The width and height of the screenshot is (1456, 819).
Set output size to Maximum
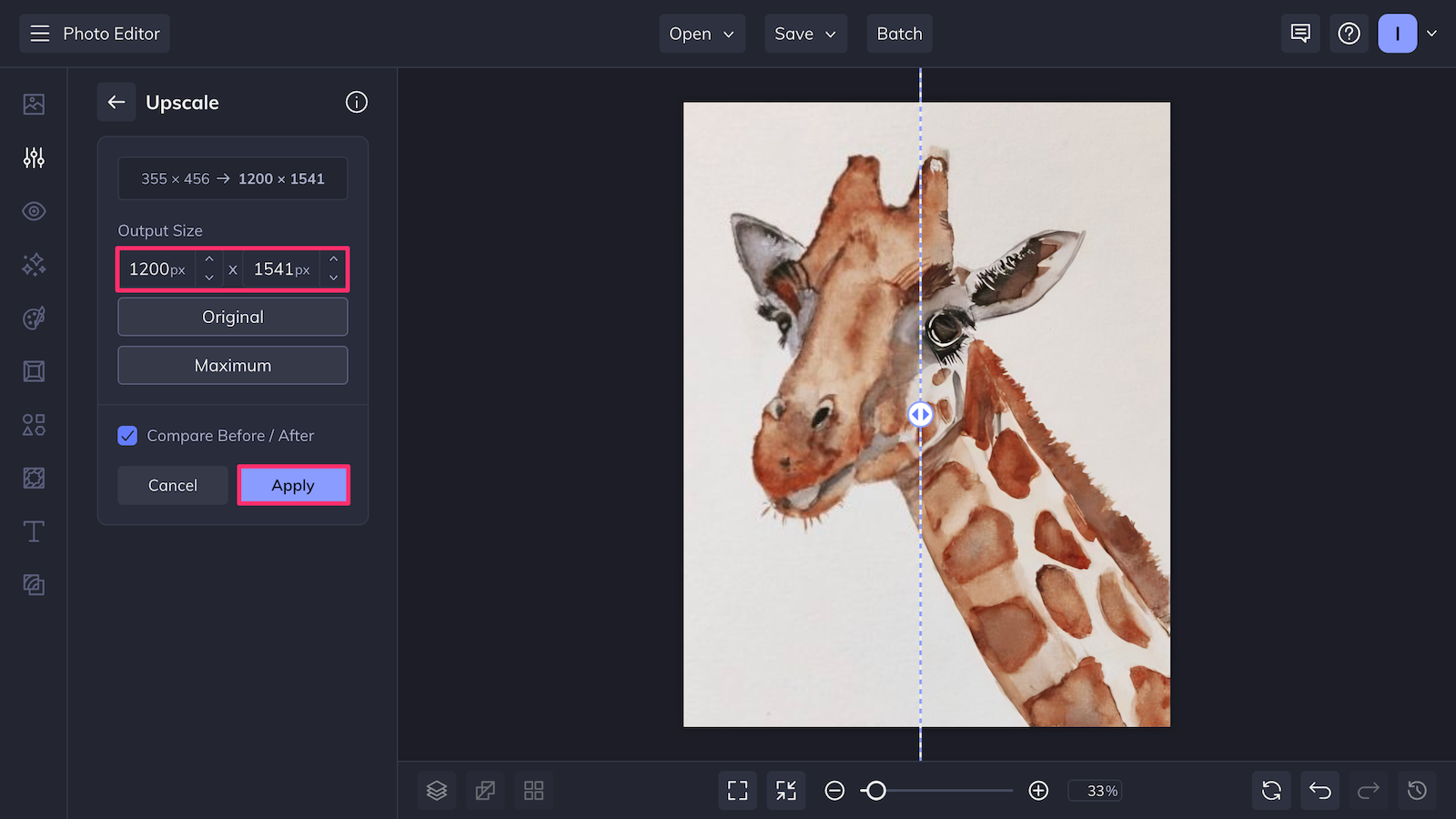[x=232, y=365]
